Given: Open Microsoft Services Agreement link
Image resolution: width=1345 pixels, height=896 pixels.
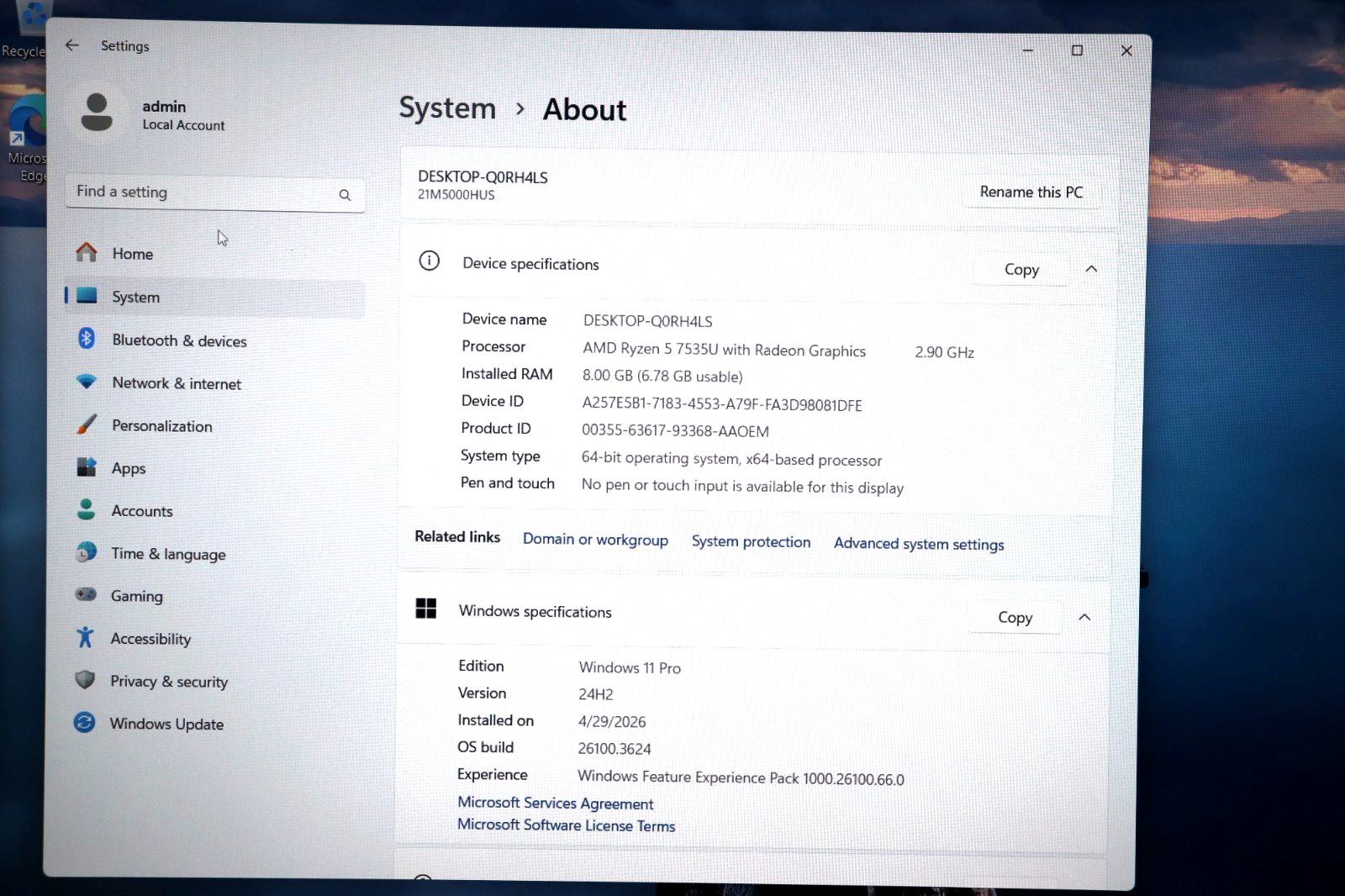Looking at the screenshot, I should tap(555, 803).
